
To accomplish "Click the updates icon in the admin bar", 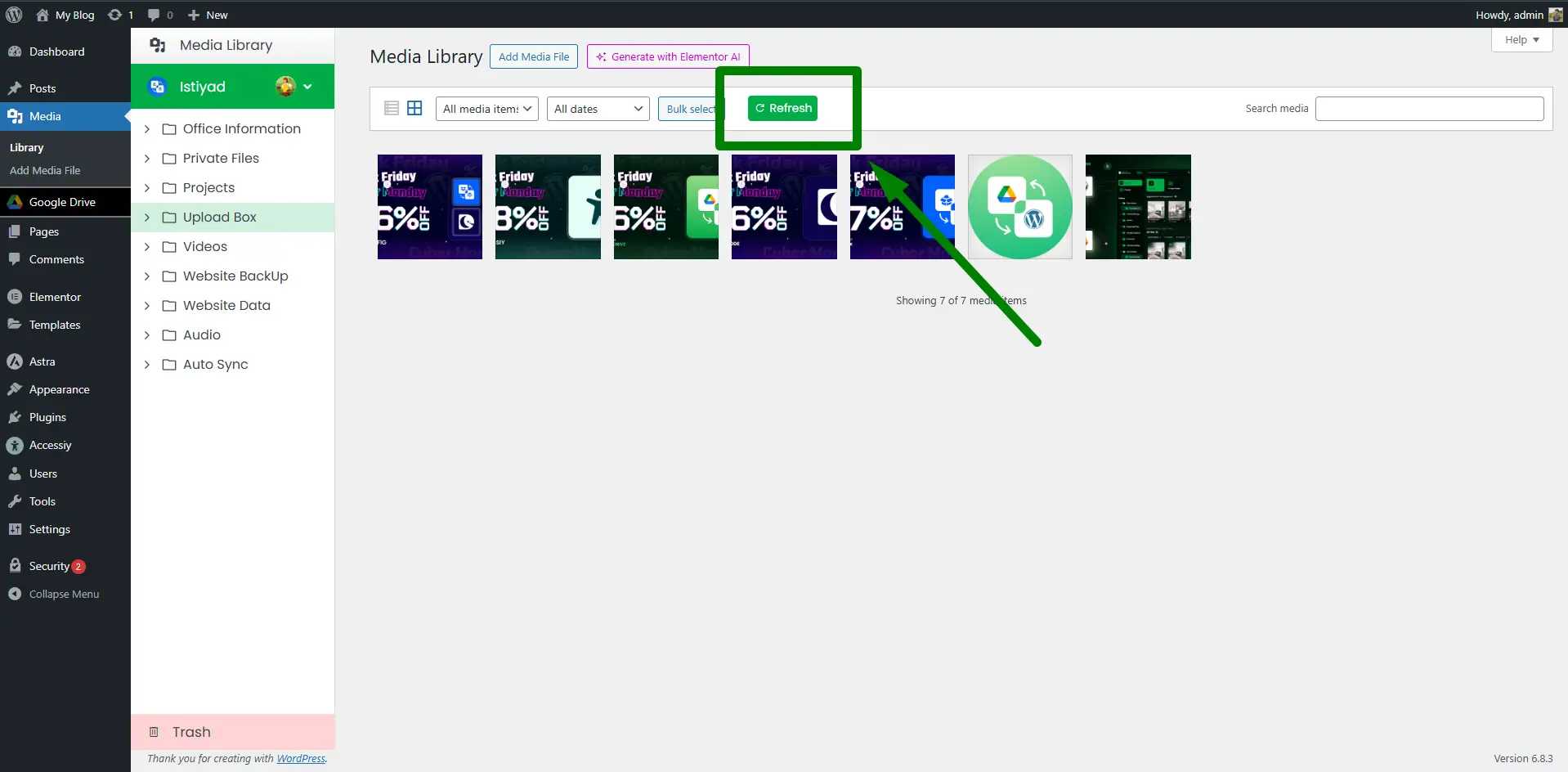I will pos(115,15).
